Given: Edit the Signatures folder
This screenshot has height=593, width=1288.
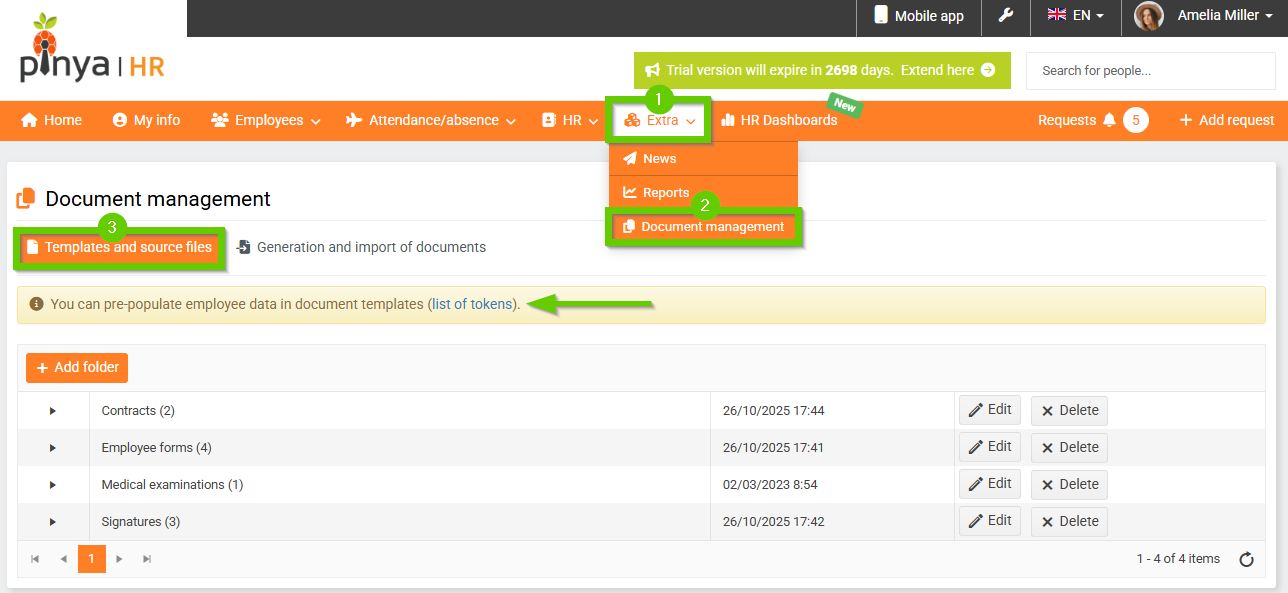Looking at the screenshot, I should pyautogui.click(x=990, y=521).
